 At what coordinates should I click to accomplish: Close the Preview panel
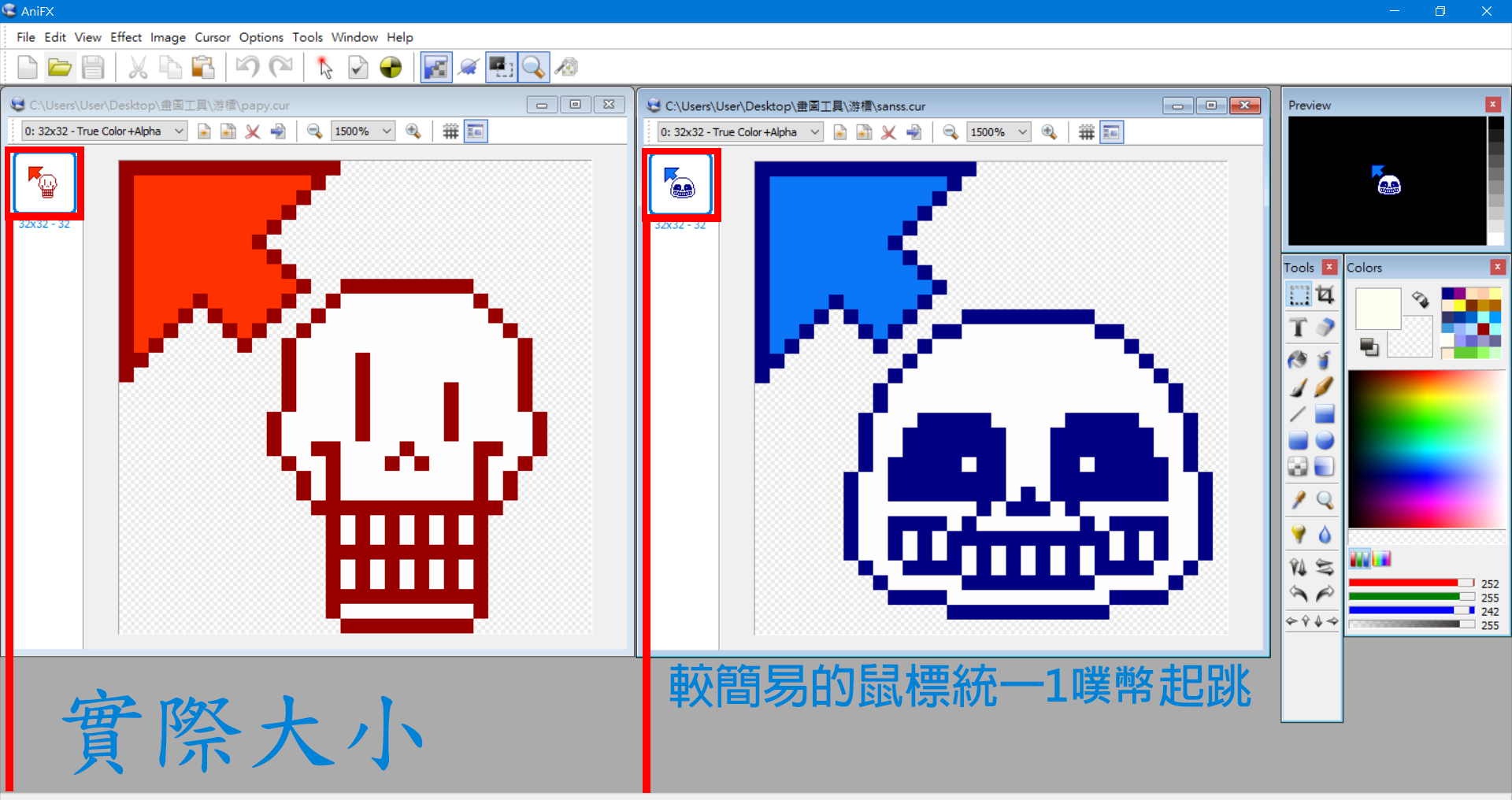point(1492,104)
